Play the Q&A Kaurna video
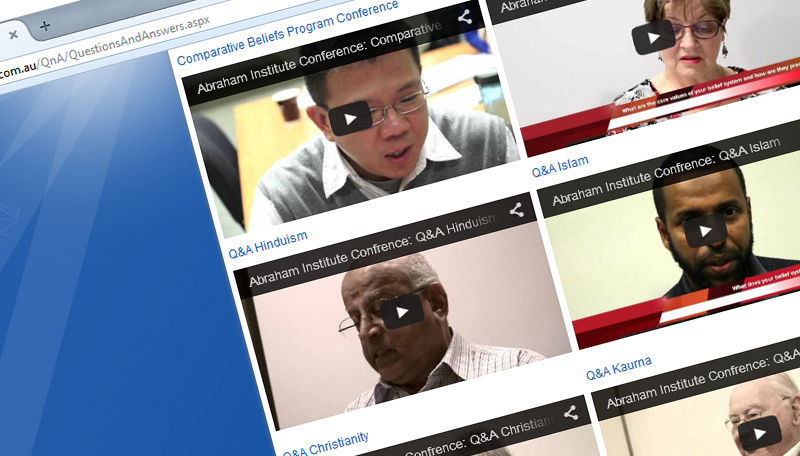 coord(760,433)
